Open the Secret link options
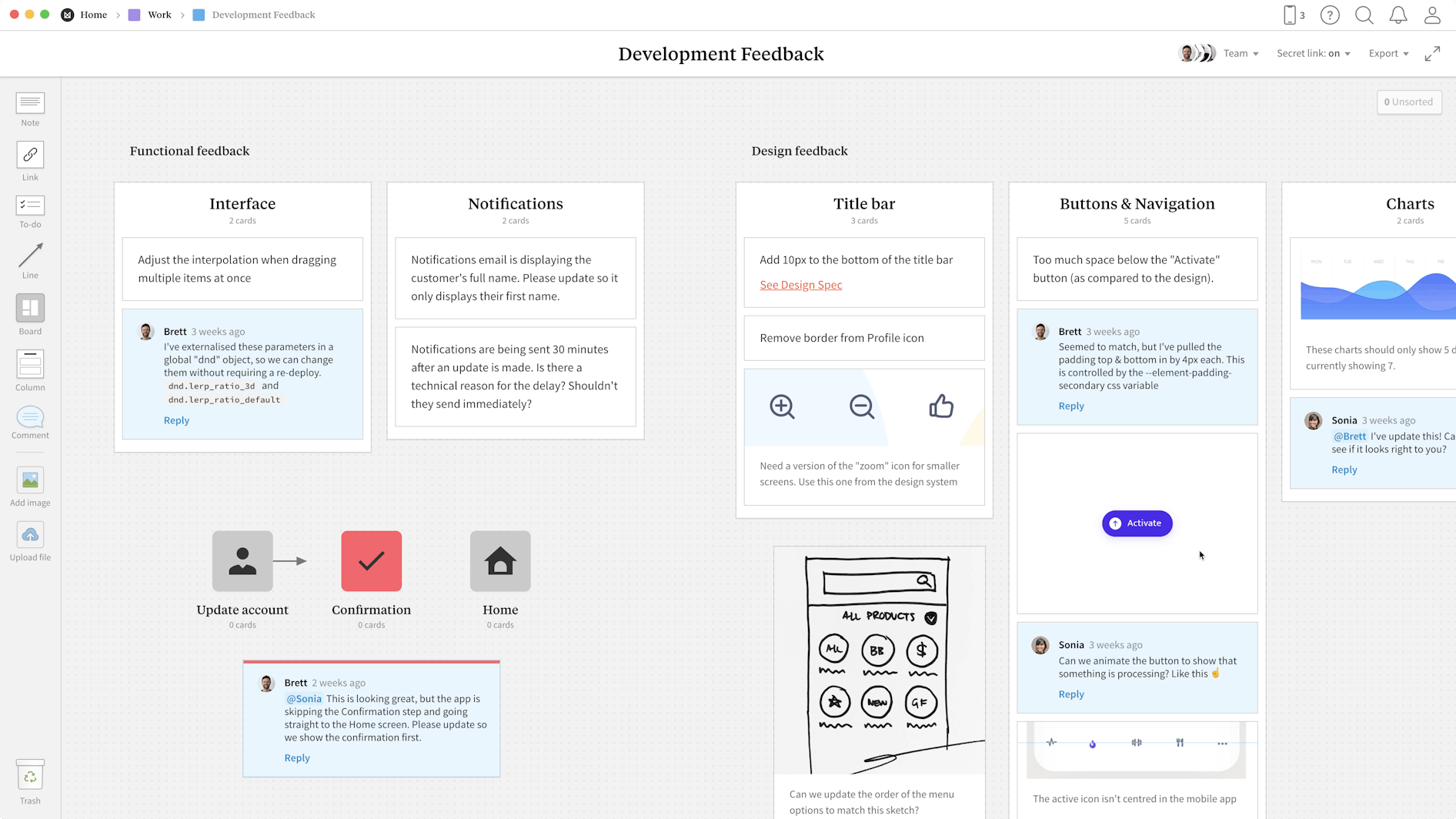Screen dimensions: 1456x819 coord(1313,53)
